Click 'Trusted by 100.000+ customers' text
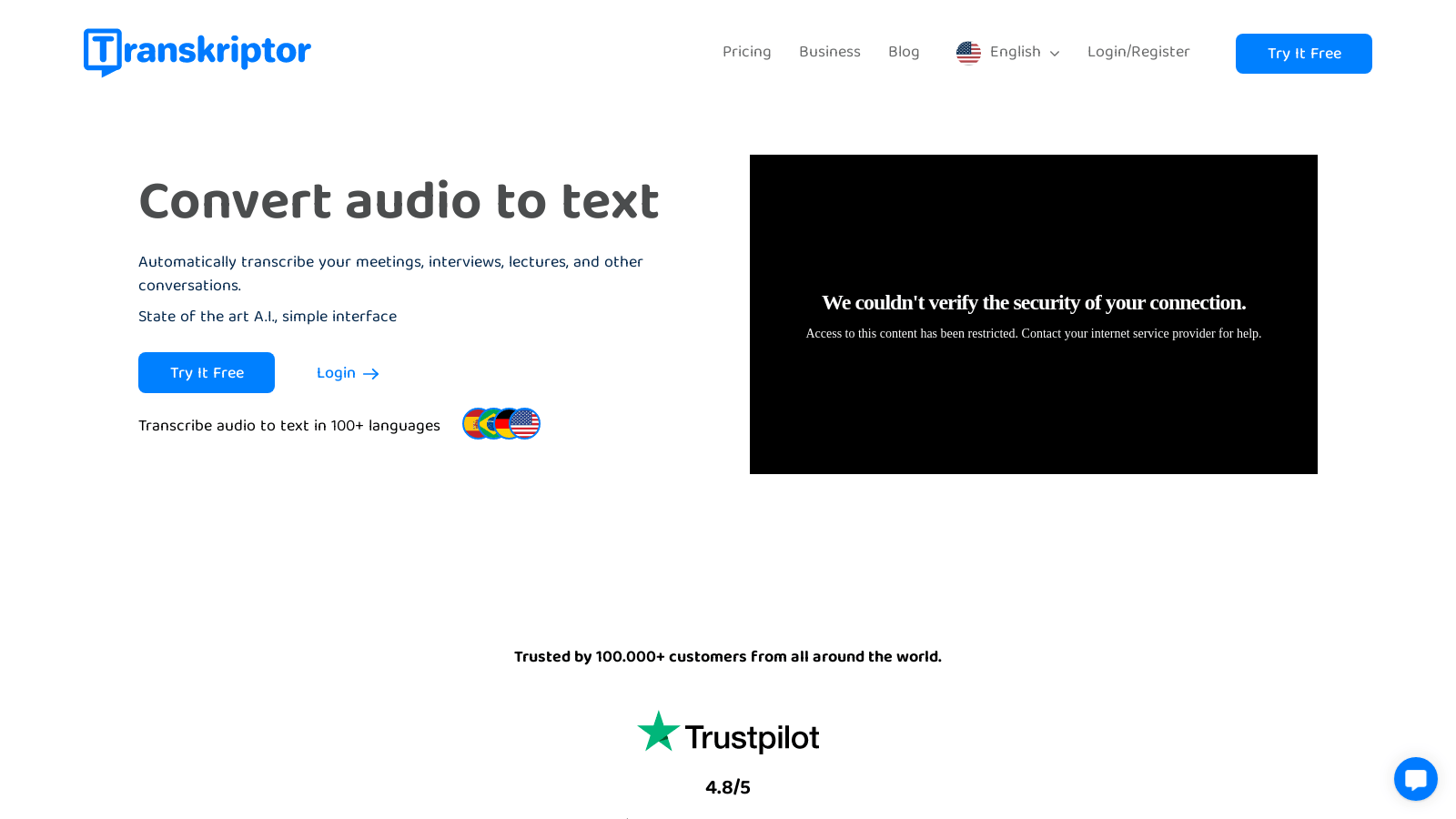The image size is (1456, 819). pyautogui.click(x=728, y=657)
